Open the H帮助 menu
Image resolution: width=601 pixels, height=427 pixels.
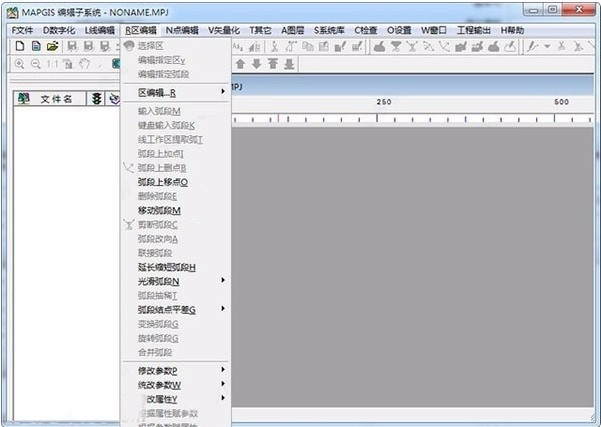(x=512, y=31)
